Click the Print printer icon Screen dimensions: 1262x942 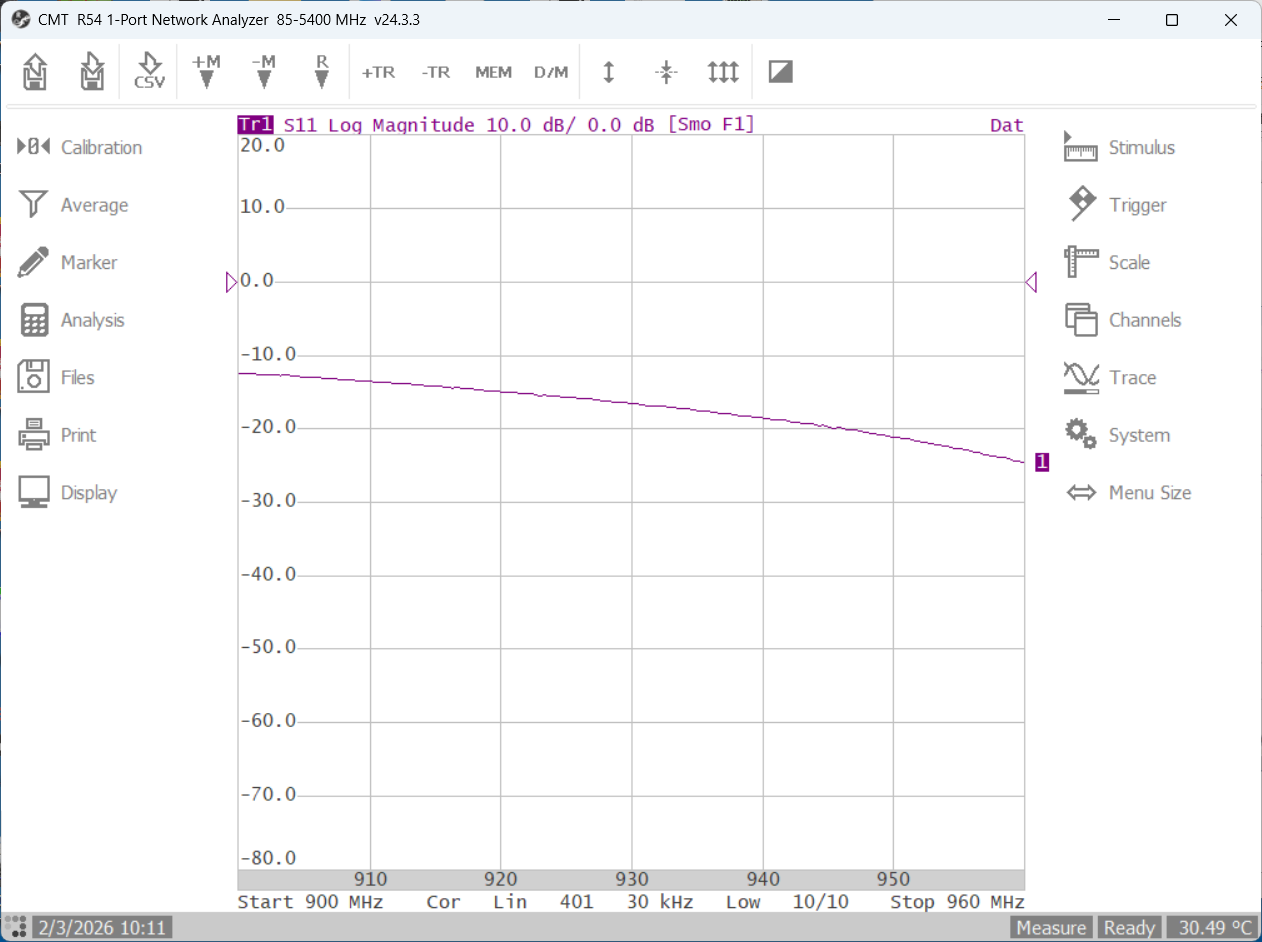(34, 435)
